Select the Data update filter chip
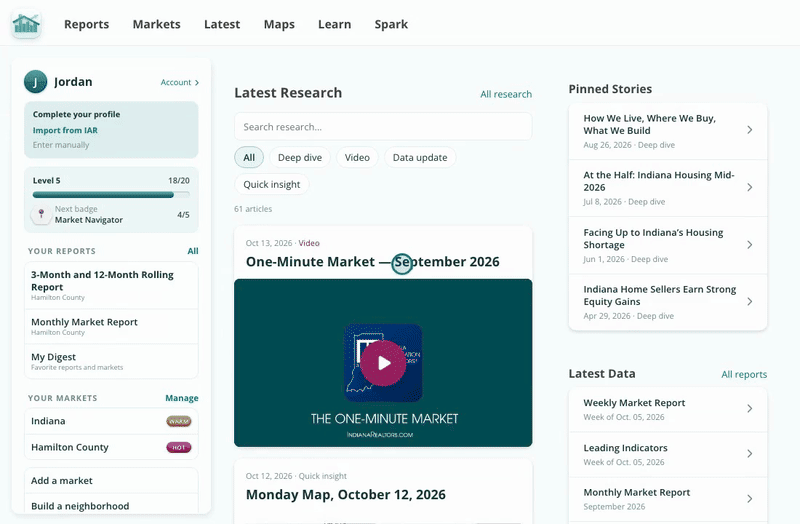 (x=420, y=157)
